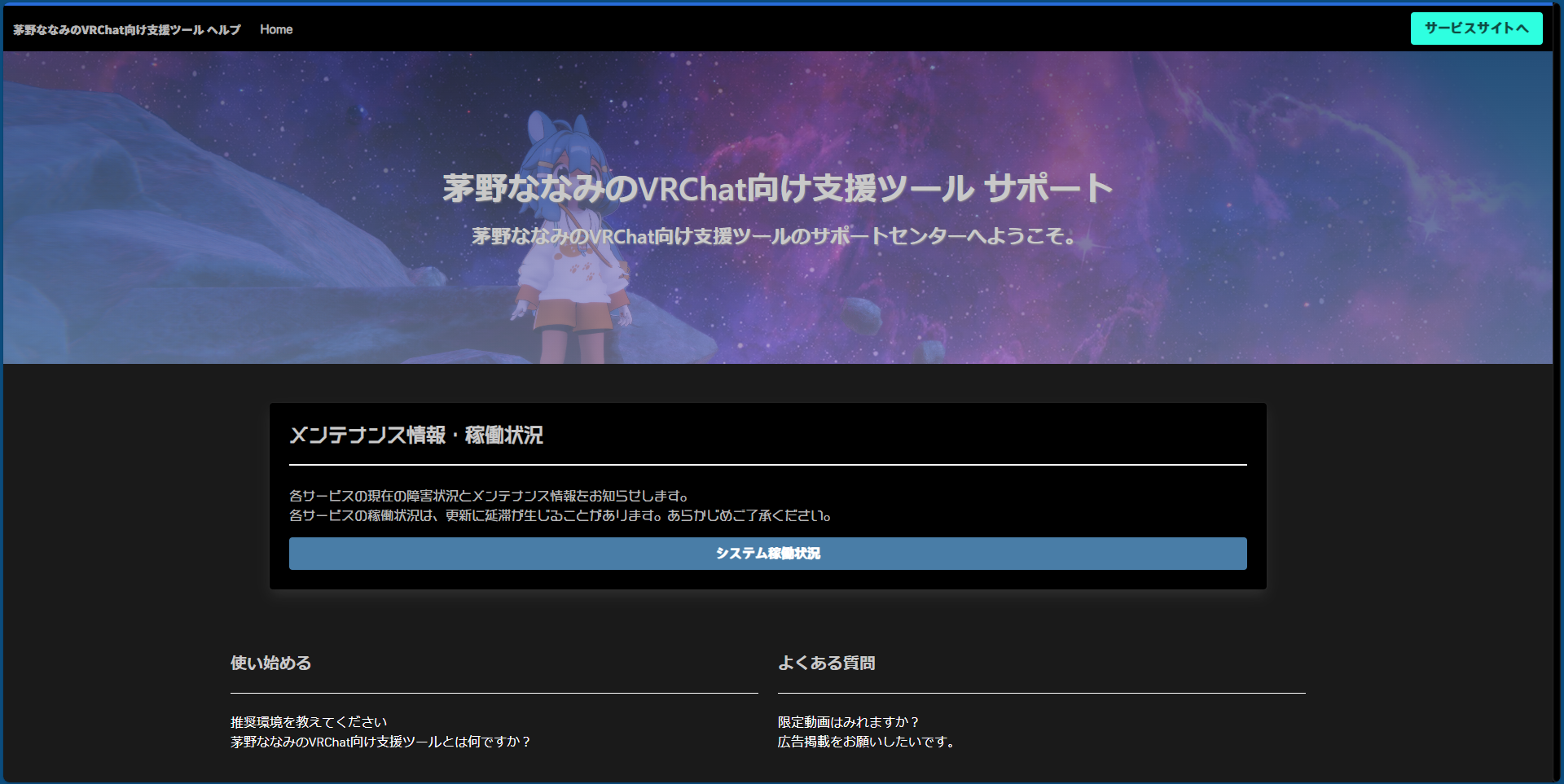Open the 広告掲載をお願いしたいです。 question
Image resolution: width=1564 pixels, height=784 pixels.
click(867, 742)
